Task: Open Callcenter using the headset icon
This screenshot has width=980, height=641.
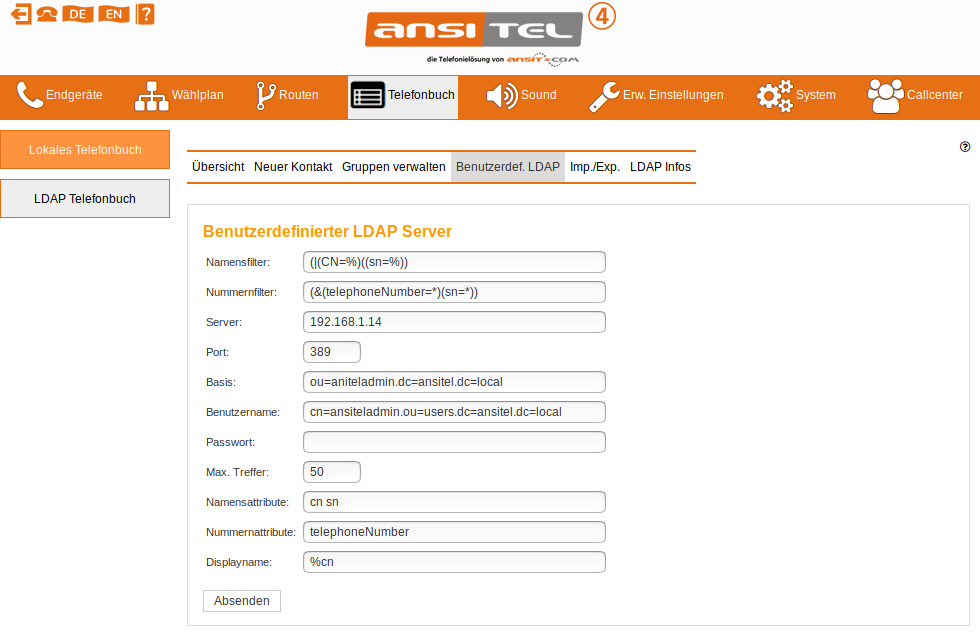Action: 884,94
